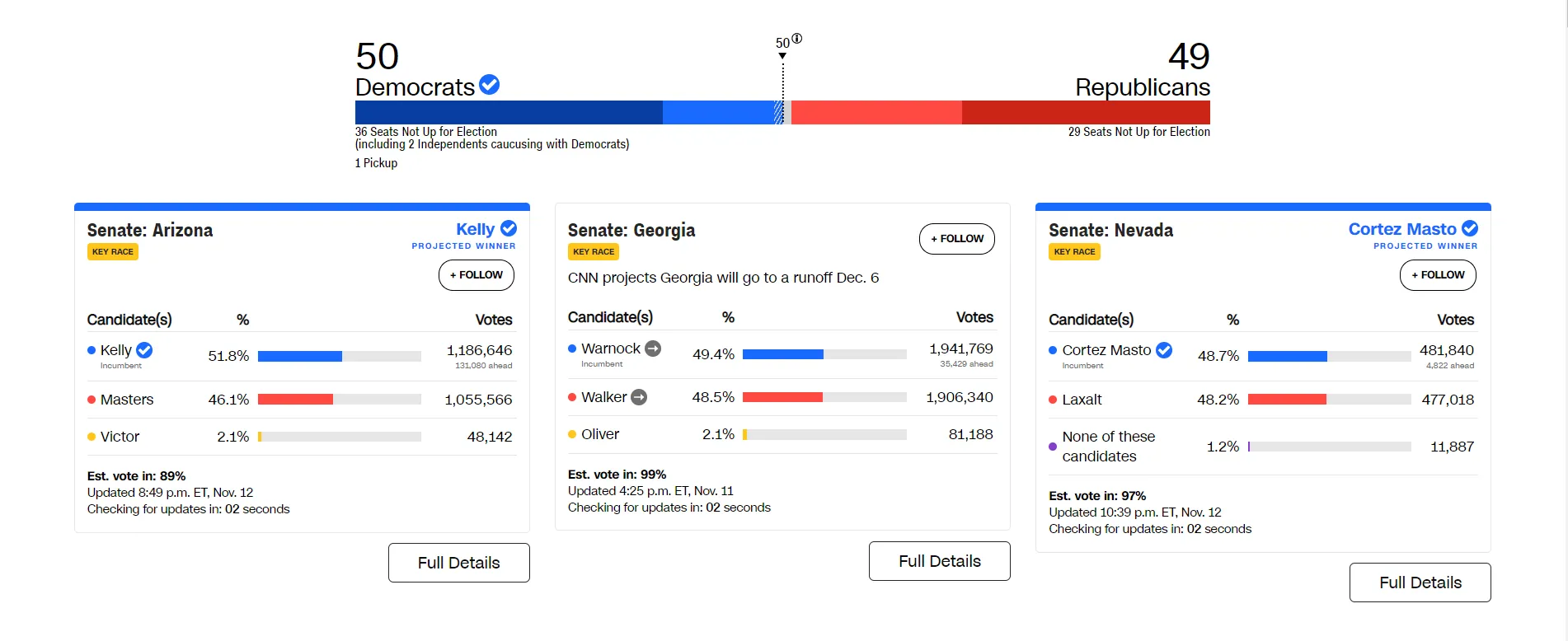The width and height of the screenshot is (1568, 641).
Task: Follow the Arizona Senate race
Action: point(477,275)
